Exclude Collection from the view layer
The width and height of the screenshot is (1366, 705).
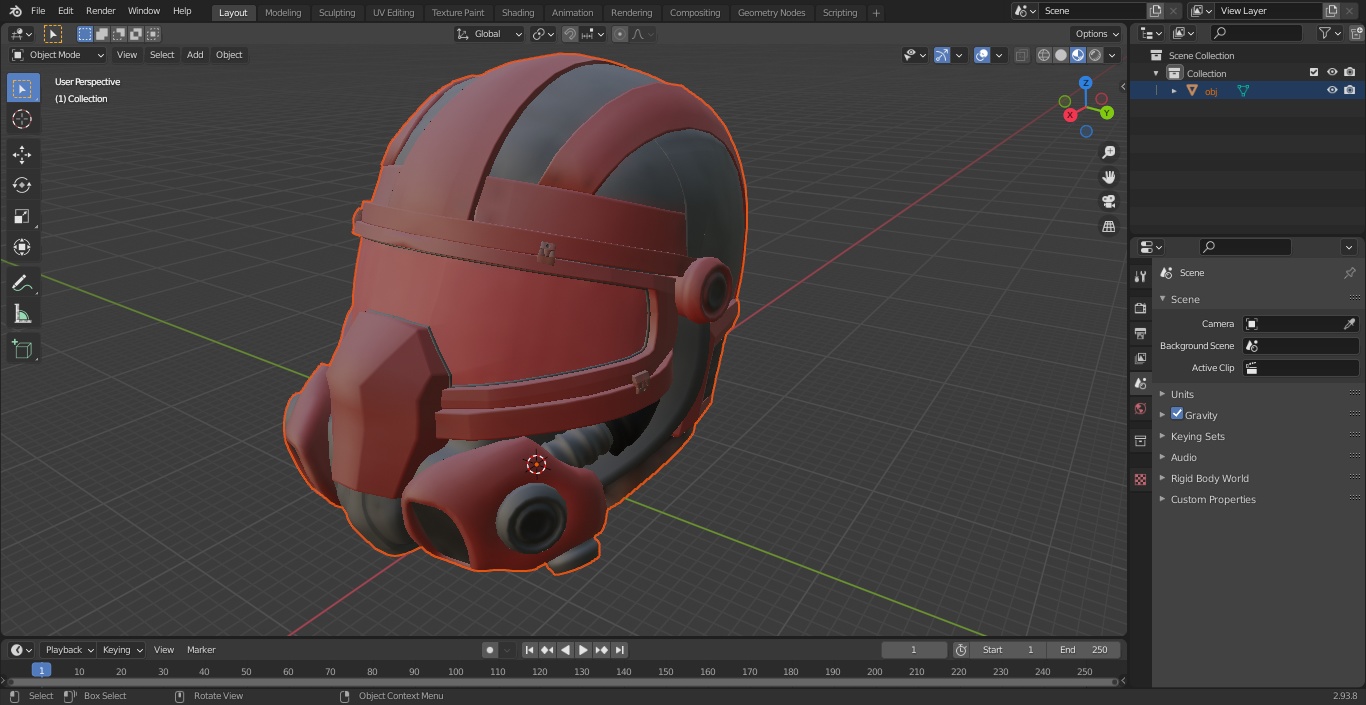[x=1314, y=72]
